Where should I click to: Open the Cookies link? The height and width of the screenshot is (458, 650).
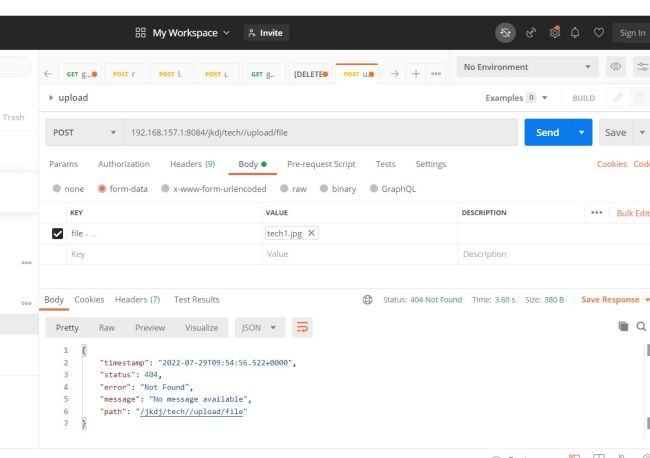pyautogui.click(x=612, y=164)
